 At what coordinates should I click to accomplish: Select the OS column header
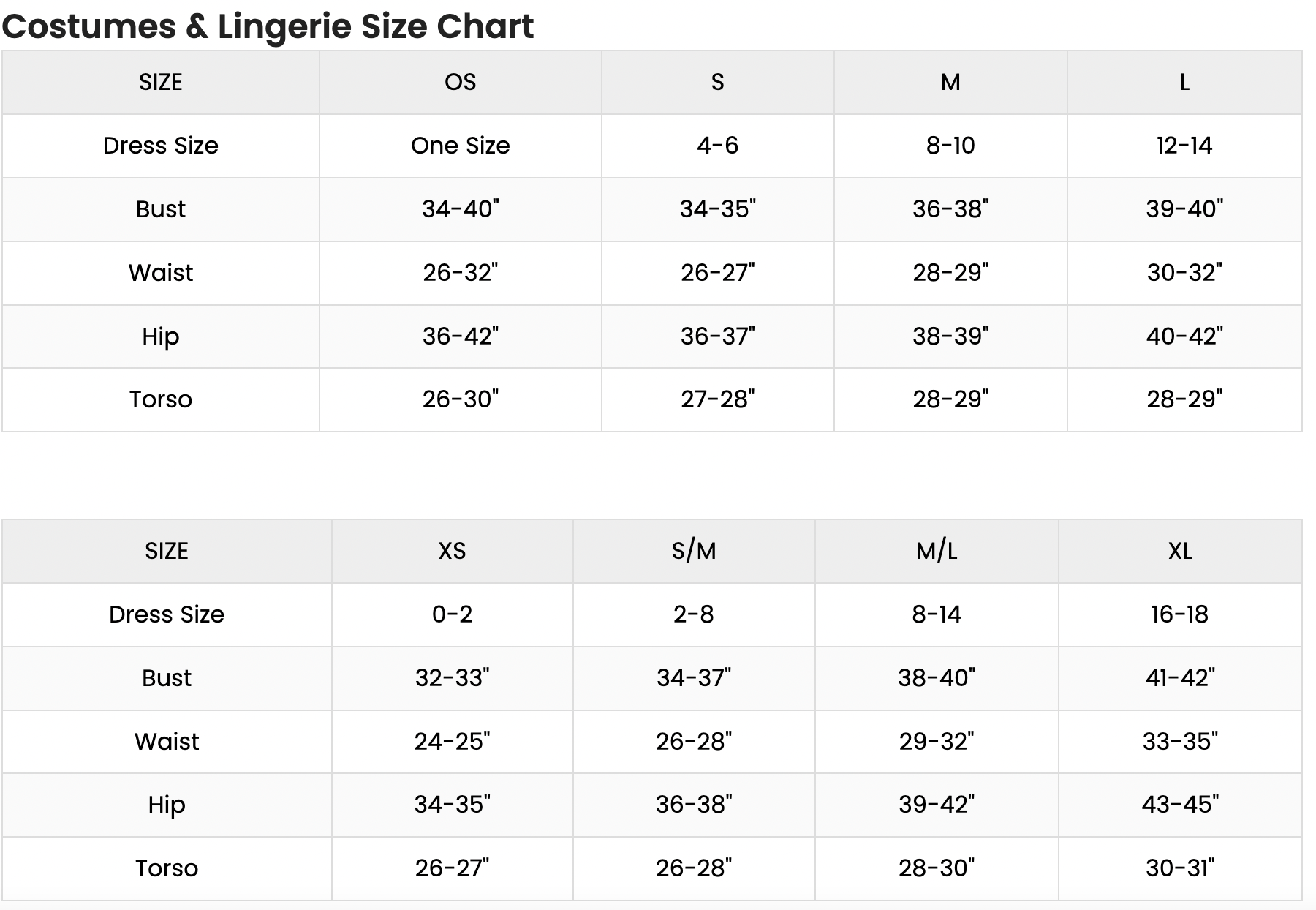460,82
